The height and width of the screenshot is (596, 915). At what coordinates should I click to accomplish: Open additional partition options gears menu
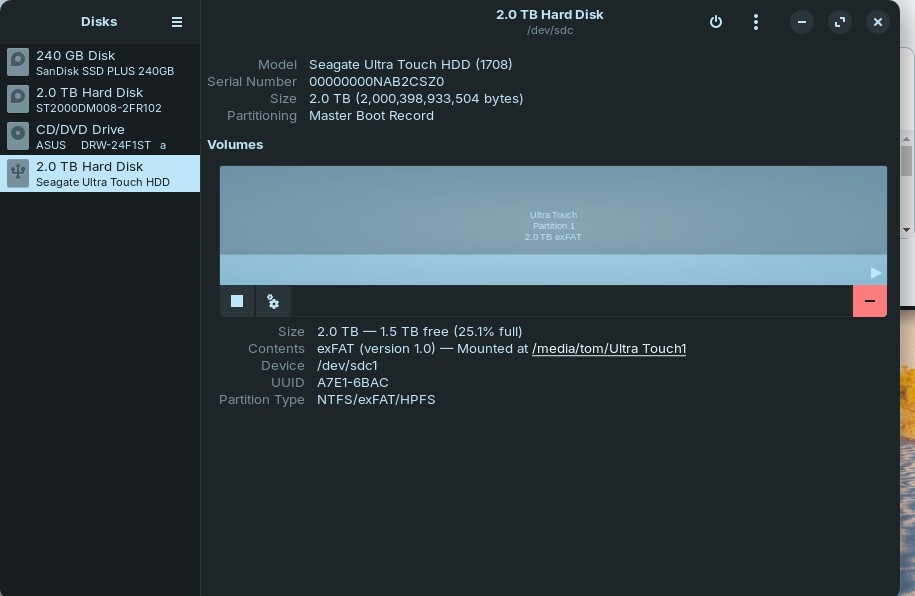click(273, 301)
